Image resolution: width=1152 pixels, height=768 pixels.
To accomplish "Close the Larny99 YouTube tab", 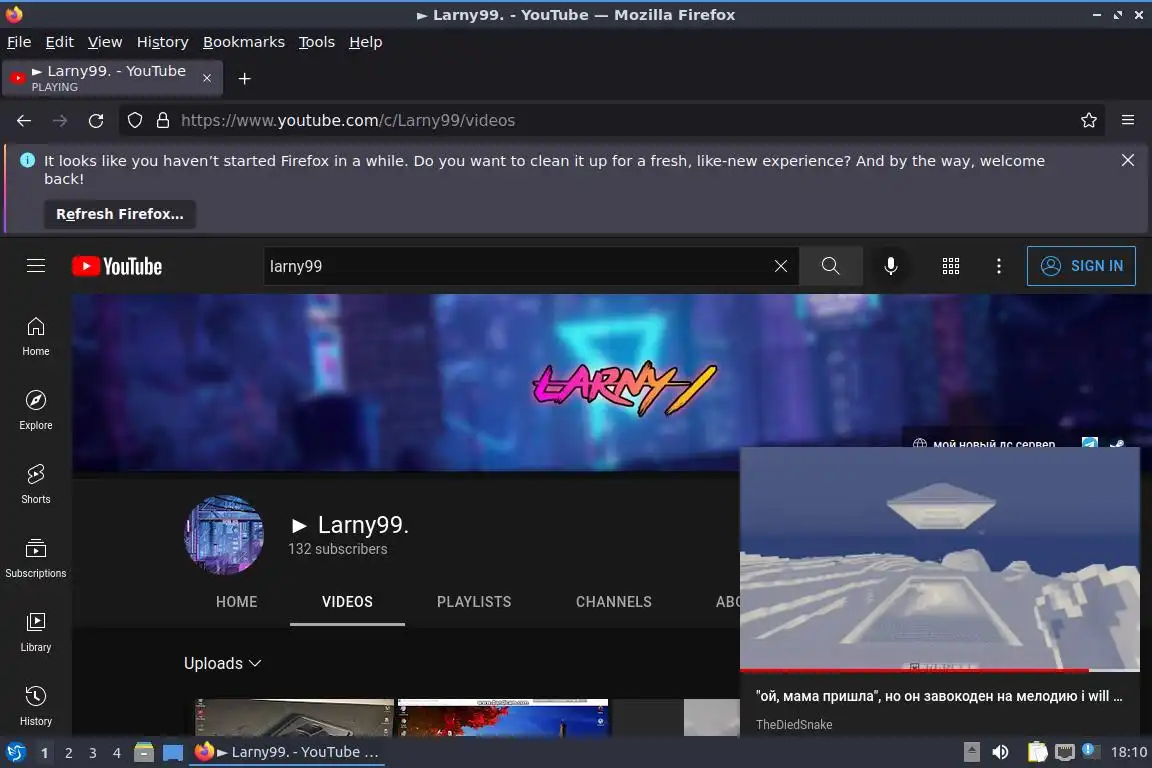I will (207, 78).
